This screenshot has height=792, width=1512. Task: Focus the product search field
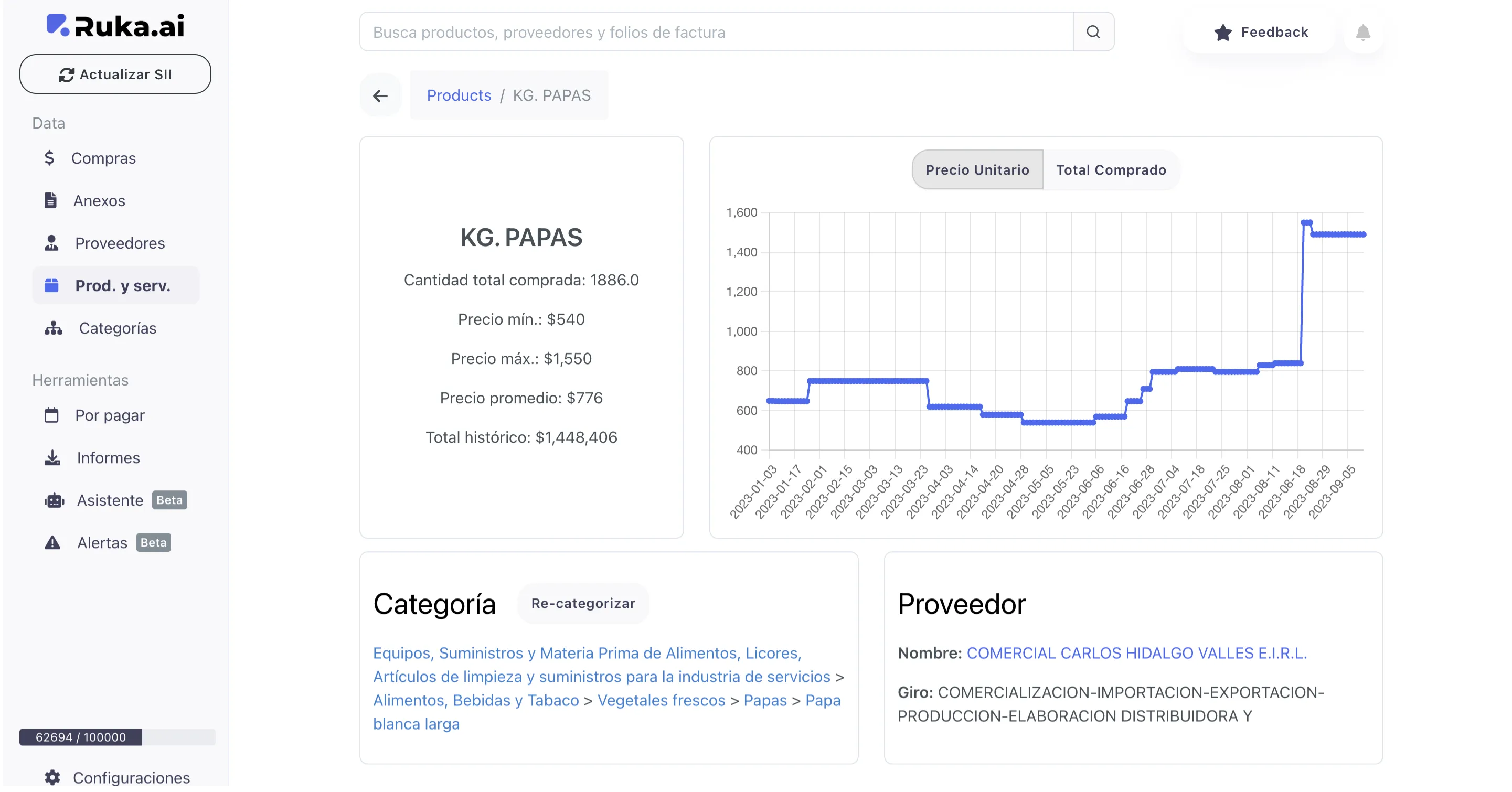716,33
